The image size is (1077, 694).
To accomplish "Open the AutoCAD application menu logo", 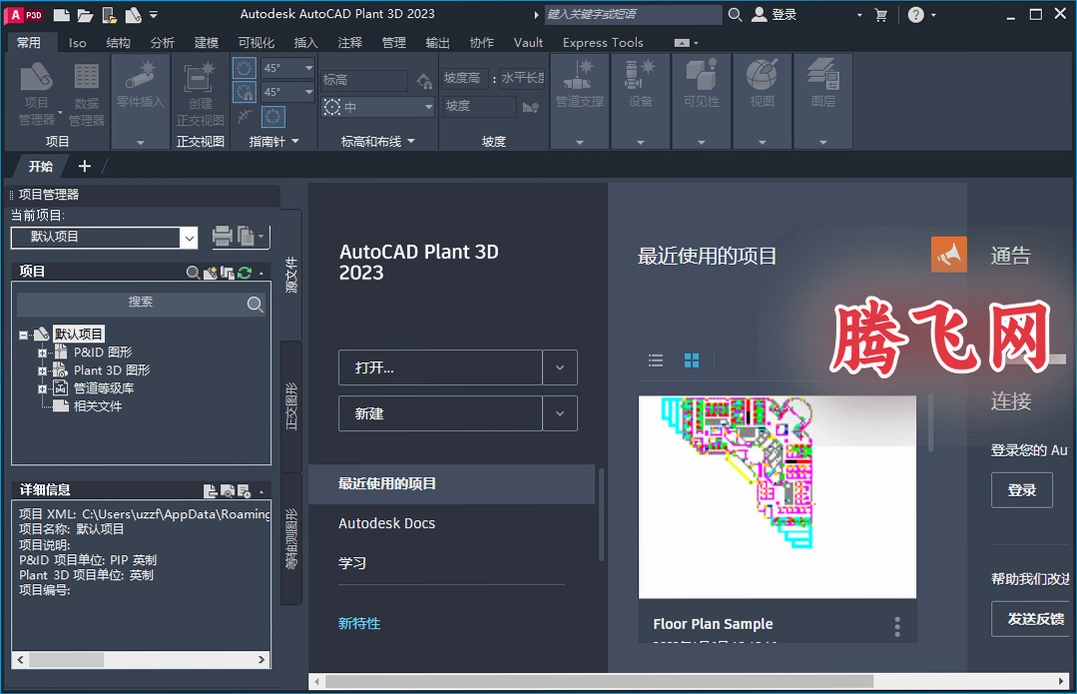I will [25, 14].
